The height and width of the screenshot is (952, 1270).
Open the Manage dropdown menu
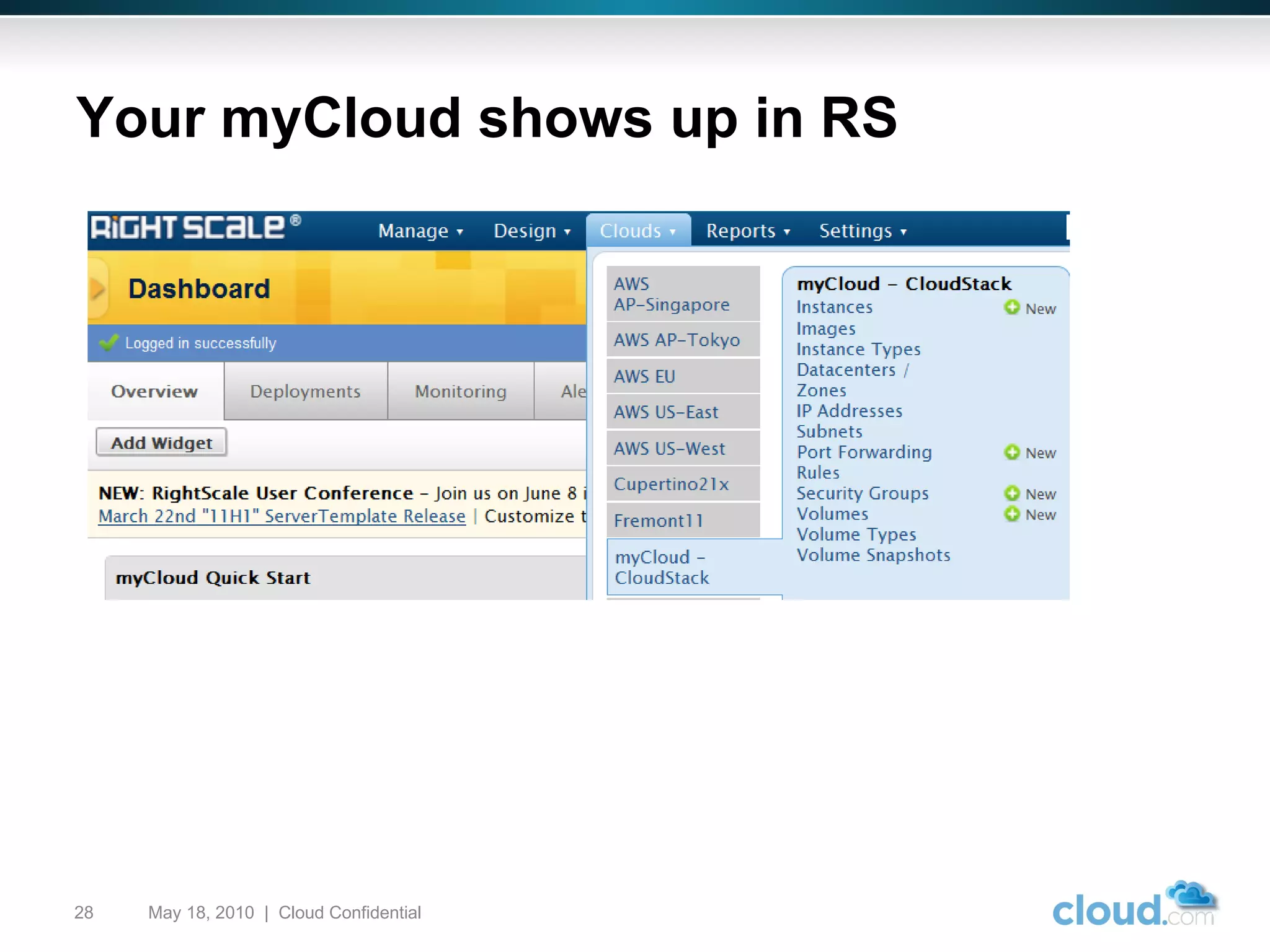[420, 231]
